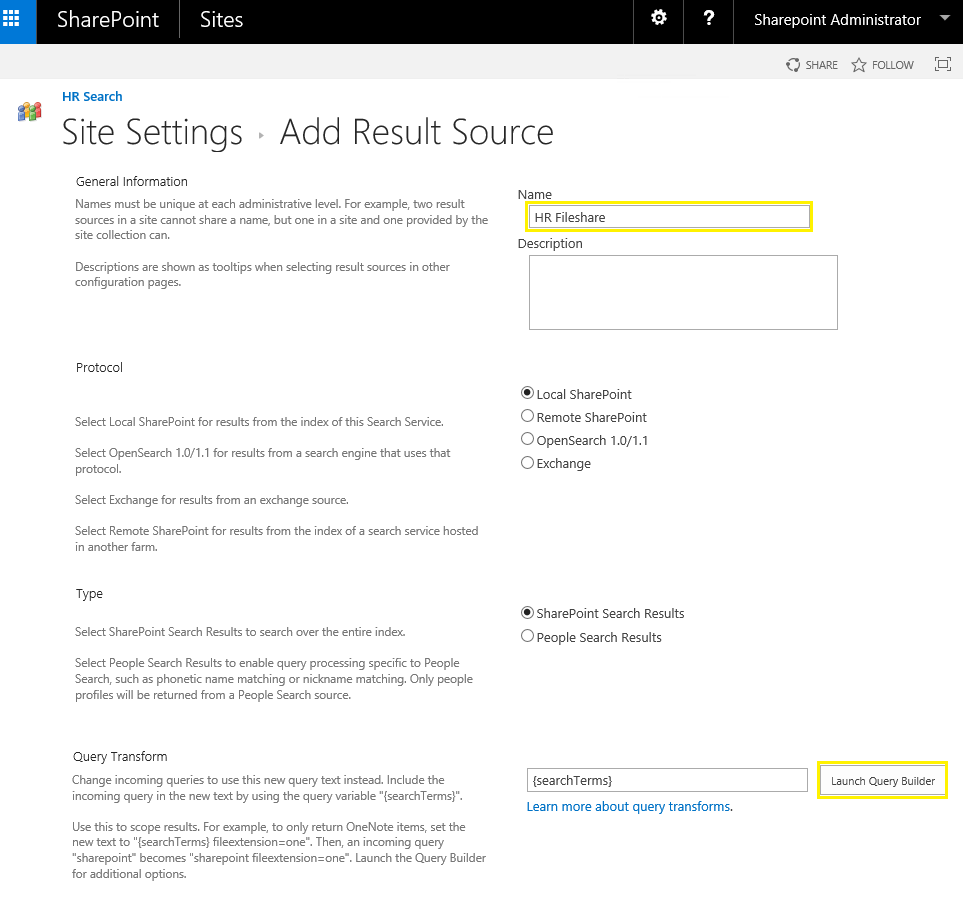Click the Launch Query Builder button
The image size is (965, 903).
[882, 780]
